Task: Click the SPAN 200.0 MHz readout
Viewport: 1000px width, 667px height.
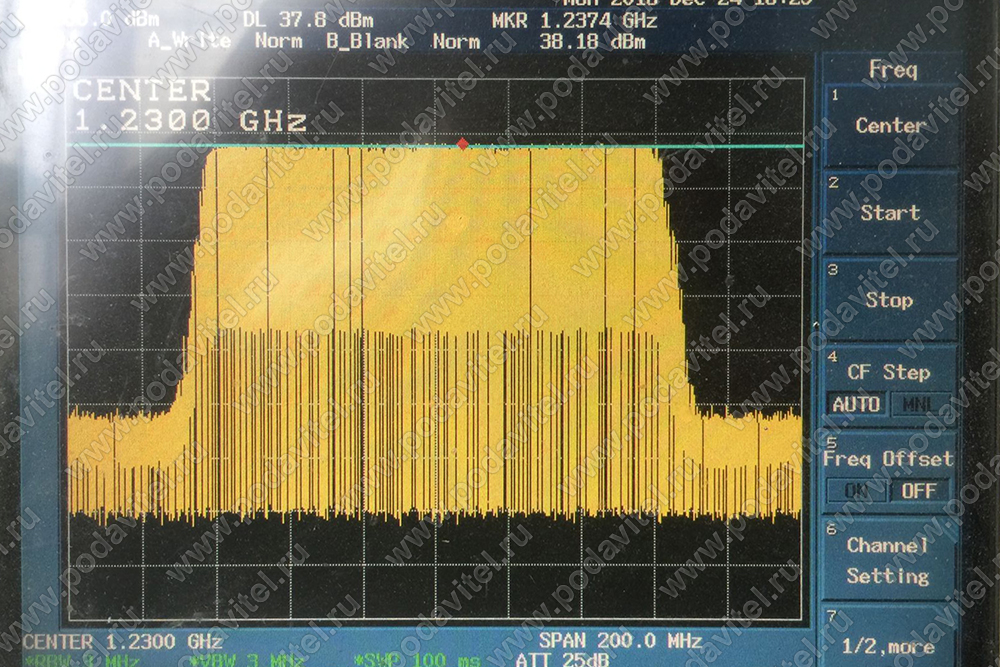Action: coord(621,640)
